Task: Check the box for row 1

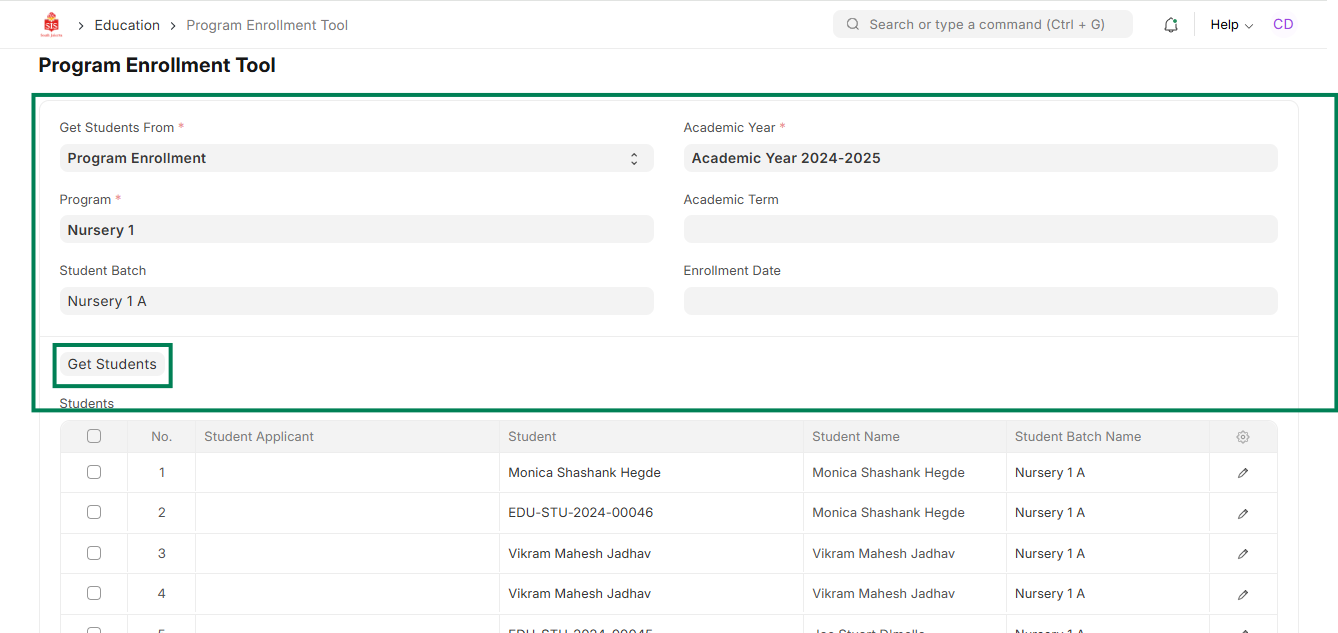Action: pyautogui.click(x=94, y=472)
